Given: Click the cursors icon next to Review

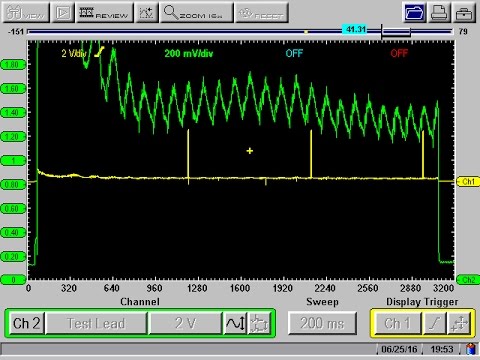Looking at the screenshot, I should coord(146,13).
